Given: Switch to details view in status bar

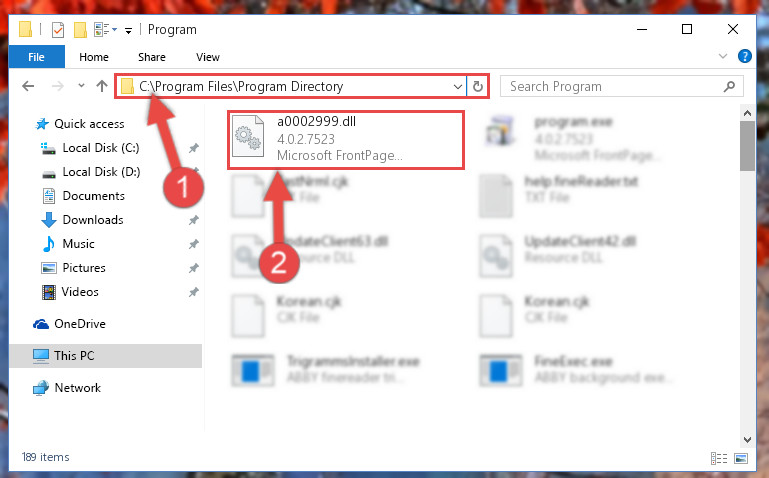Looking at the screenshot, I should click(718, 458).
